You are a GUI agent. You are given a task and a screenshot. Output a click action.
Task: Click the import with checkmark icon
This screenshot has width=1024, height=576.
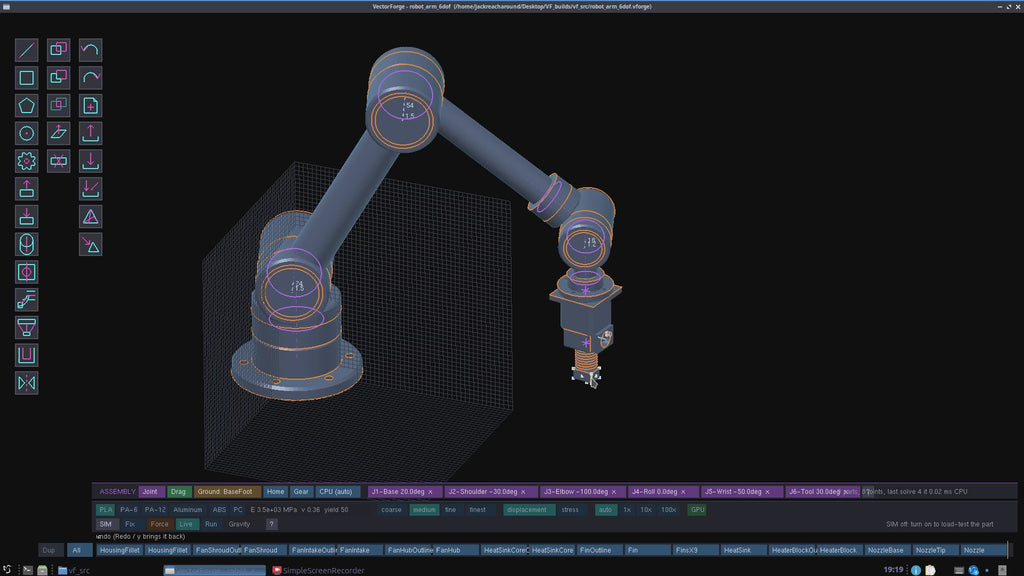[90, 189]
